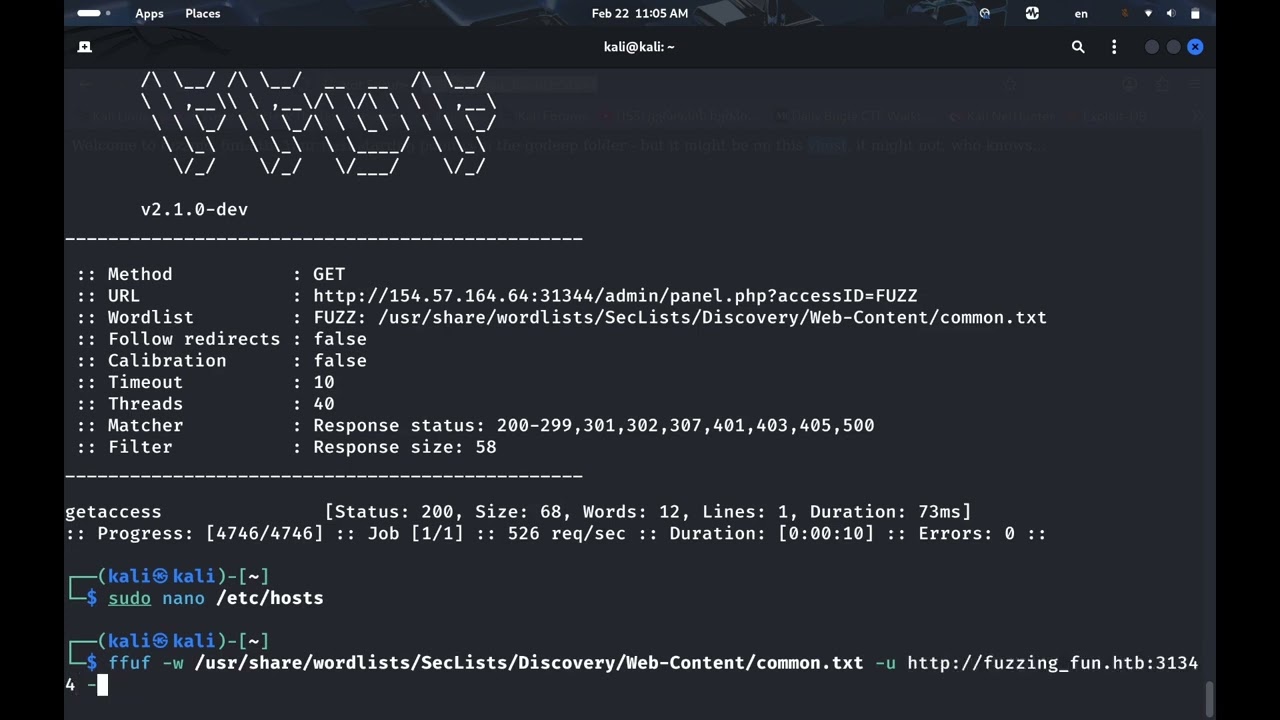Click the terminal vertical scrollbar handle

coord(1209,699)
